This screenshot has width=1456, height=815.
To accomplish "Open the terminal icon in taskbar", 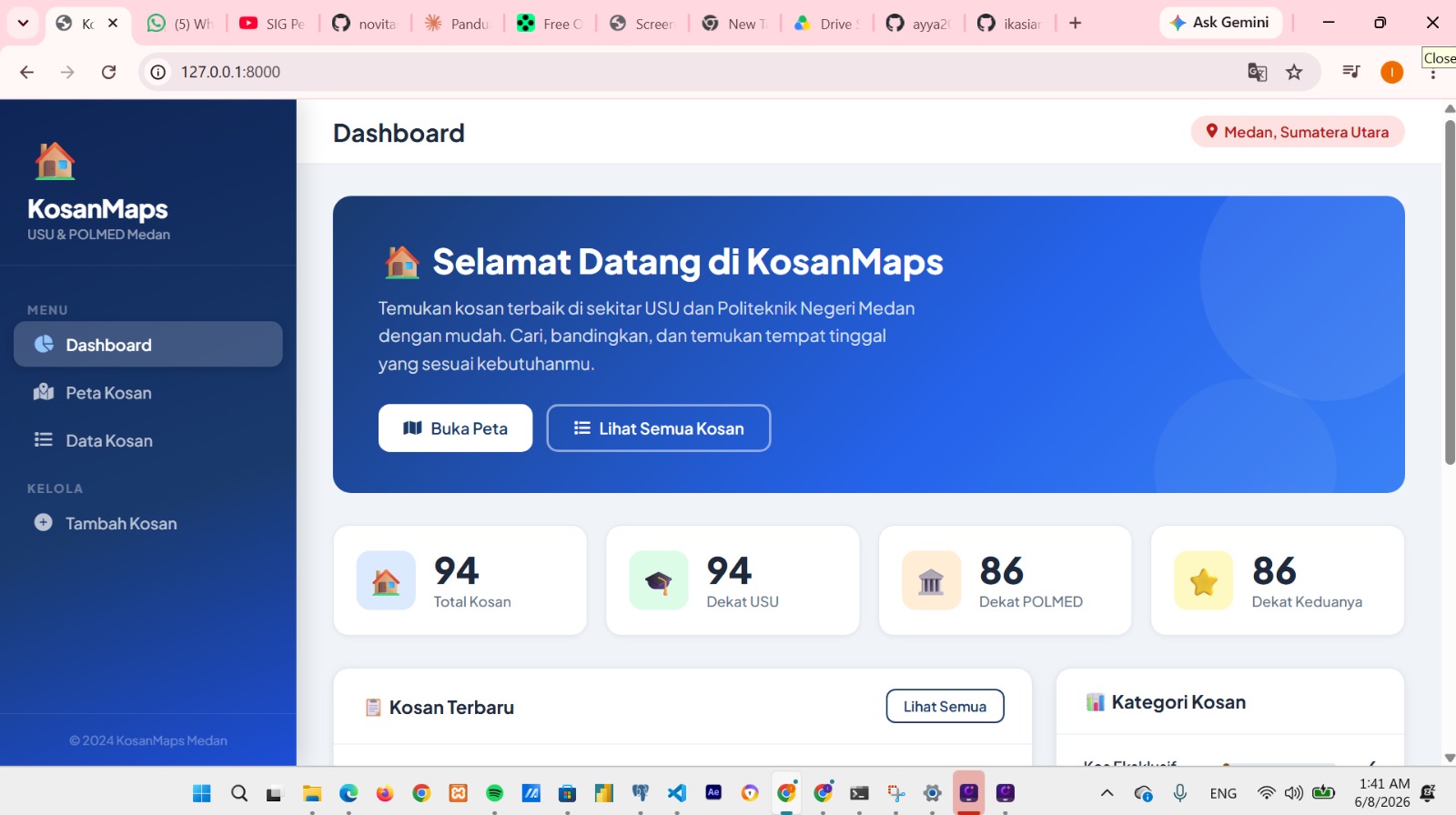I will click(x=859, y=793).
